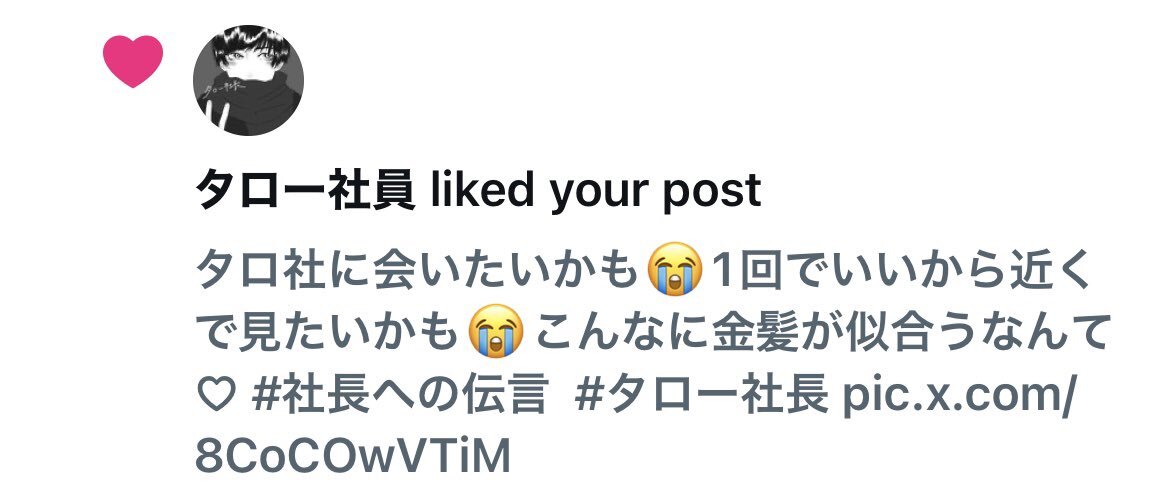The width and height of the screenshot is (1170, 488).
Task: Click the text で見たいかも
Action: point(327,334)
